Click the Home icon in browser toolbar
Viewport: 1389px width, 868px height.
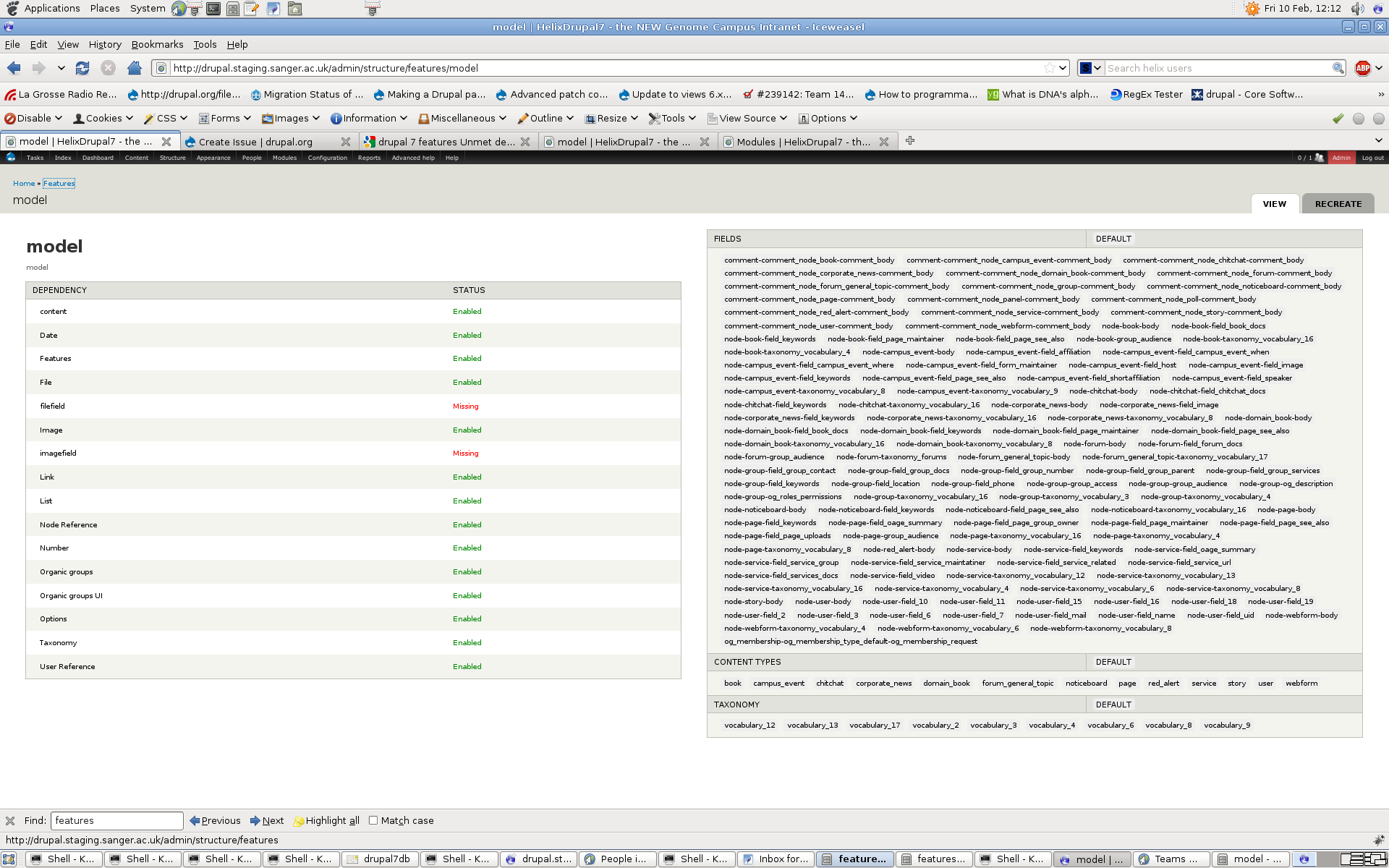click(135, 67)
